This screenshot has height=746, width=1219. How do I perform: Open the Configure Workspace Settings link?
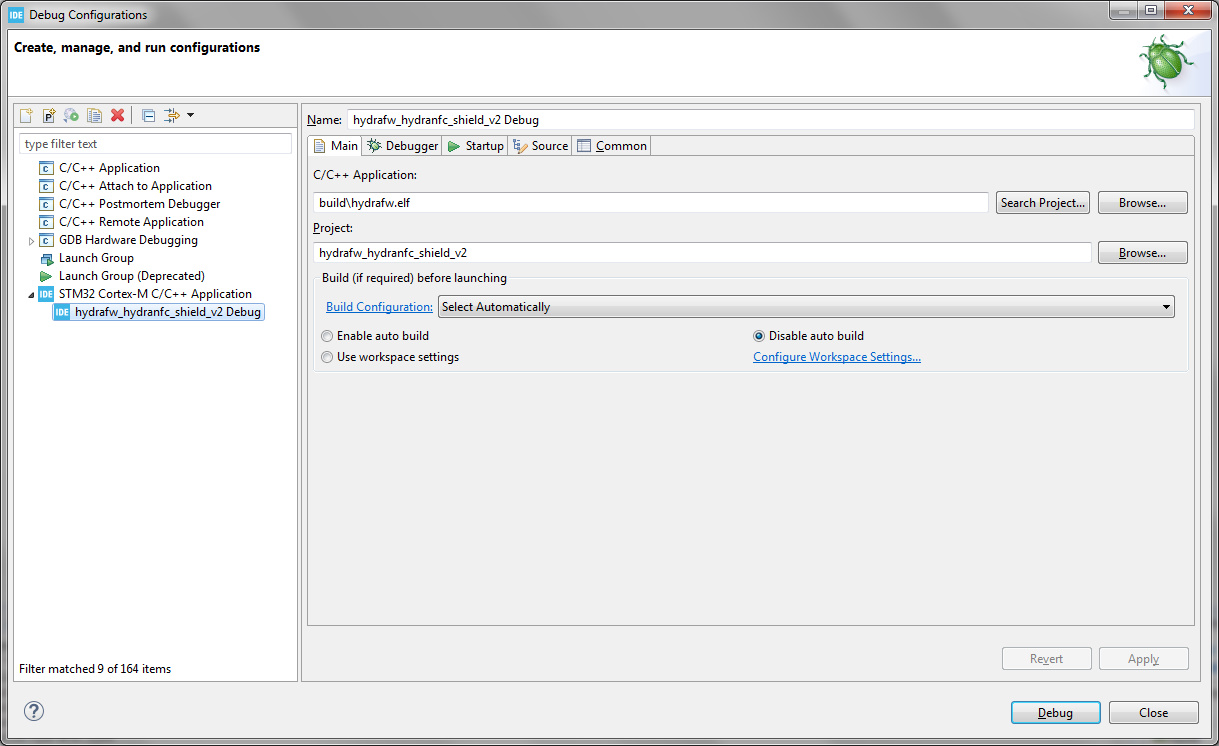[836, 357]
